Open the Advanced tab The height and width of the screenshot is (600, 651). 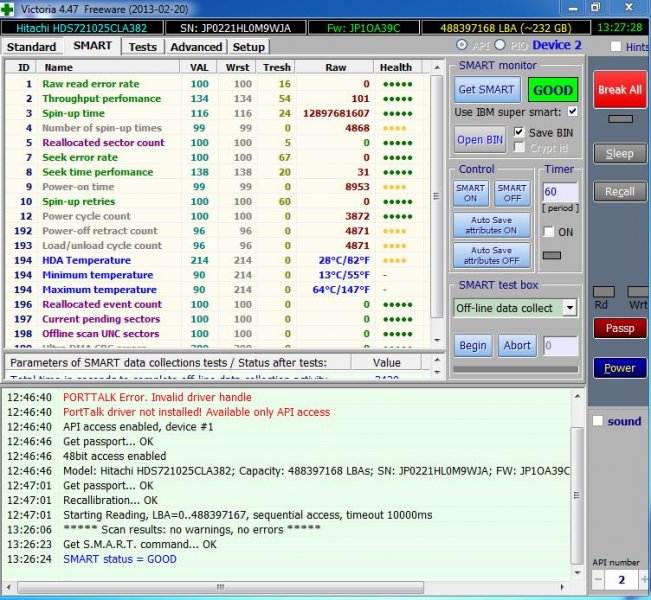pos(195,47)
